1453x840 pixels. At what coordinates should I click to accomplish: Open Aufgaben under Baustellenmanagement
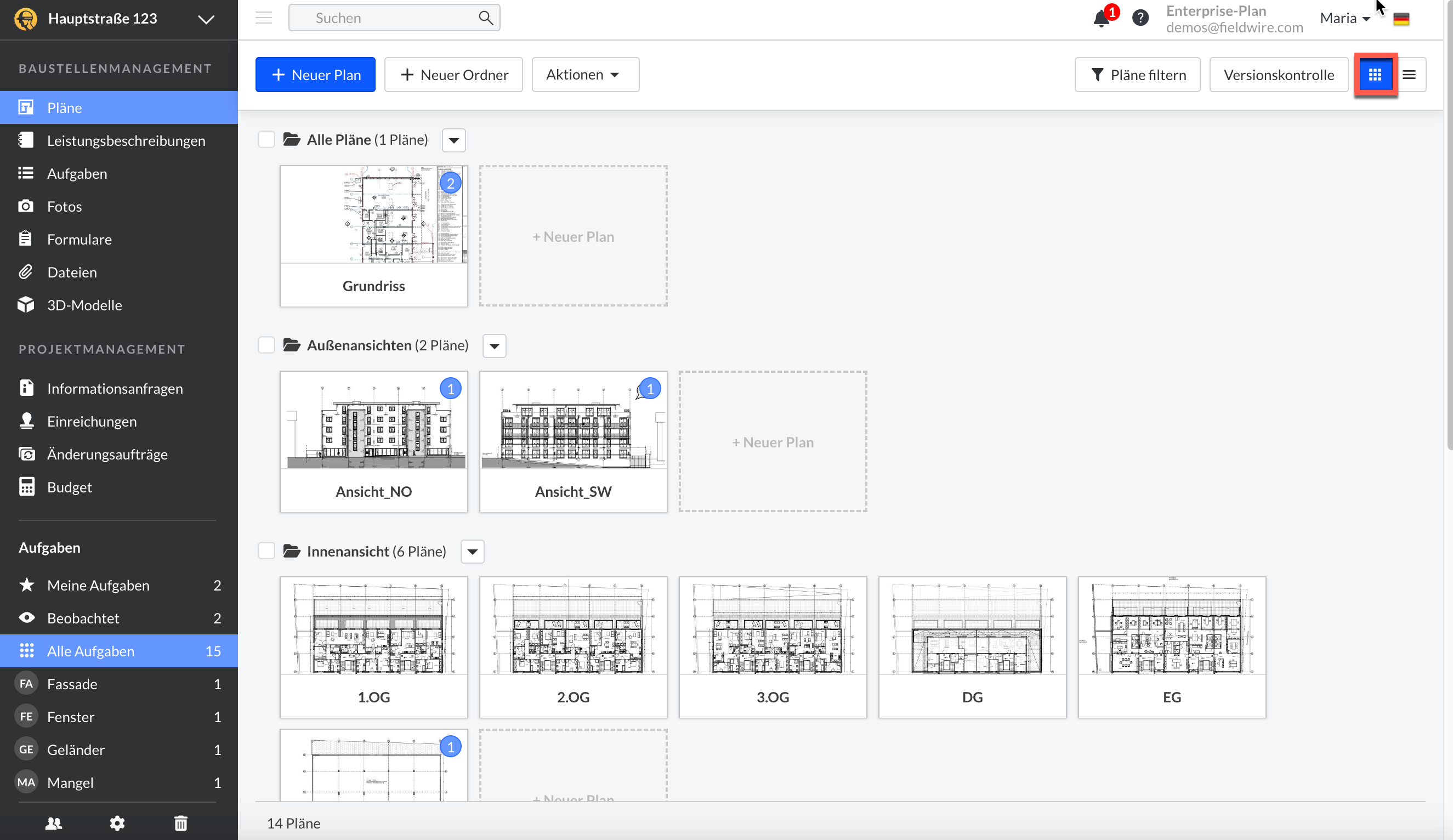click(x=119, y=173)
